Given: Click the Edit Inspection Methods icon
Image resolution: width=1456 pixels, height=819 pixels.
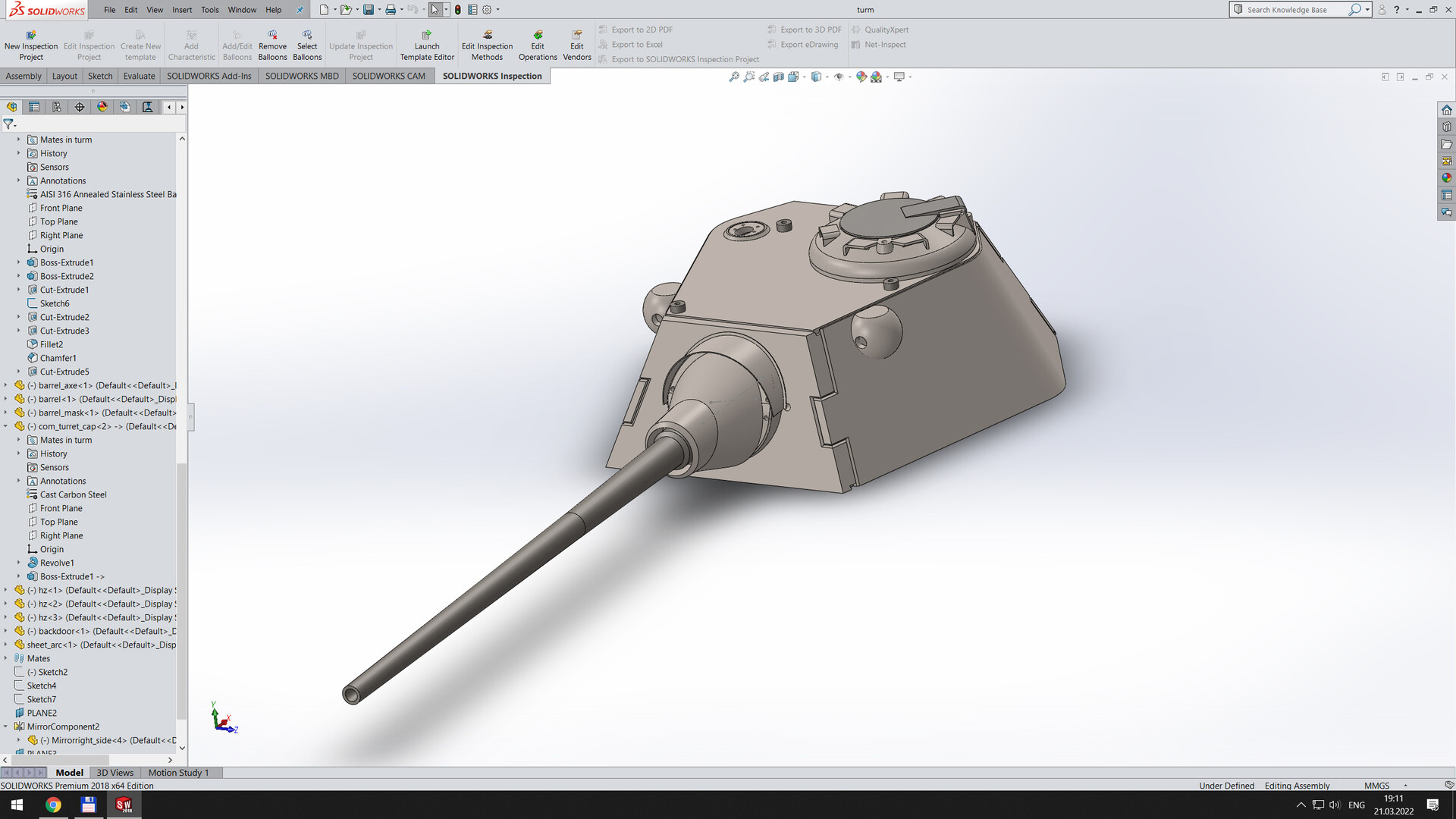Looking at the screenshot, I should [487, 43].
